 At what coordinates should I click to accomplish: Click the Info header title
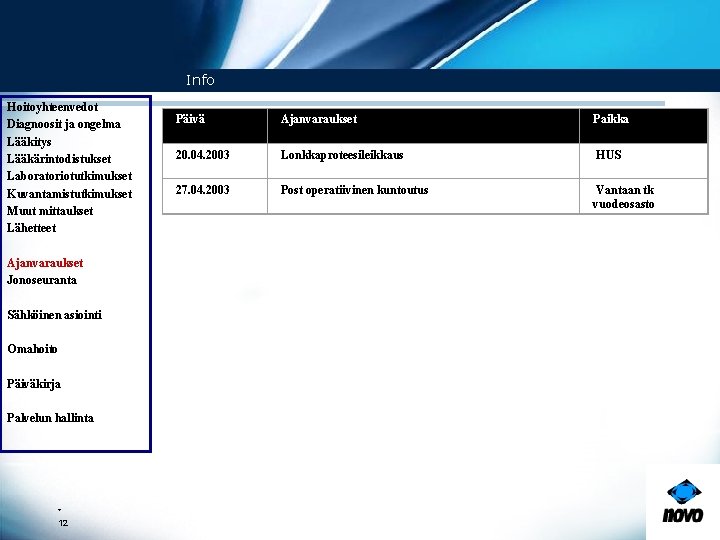coord(200,80)
